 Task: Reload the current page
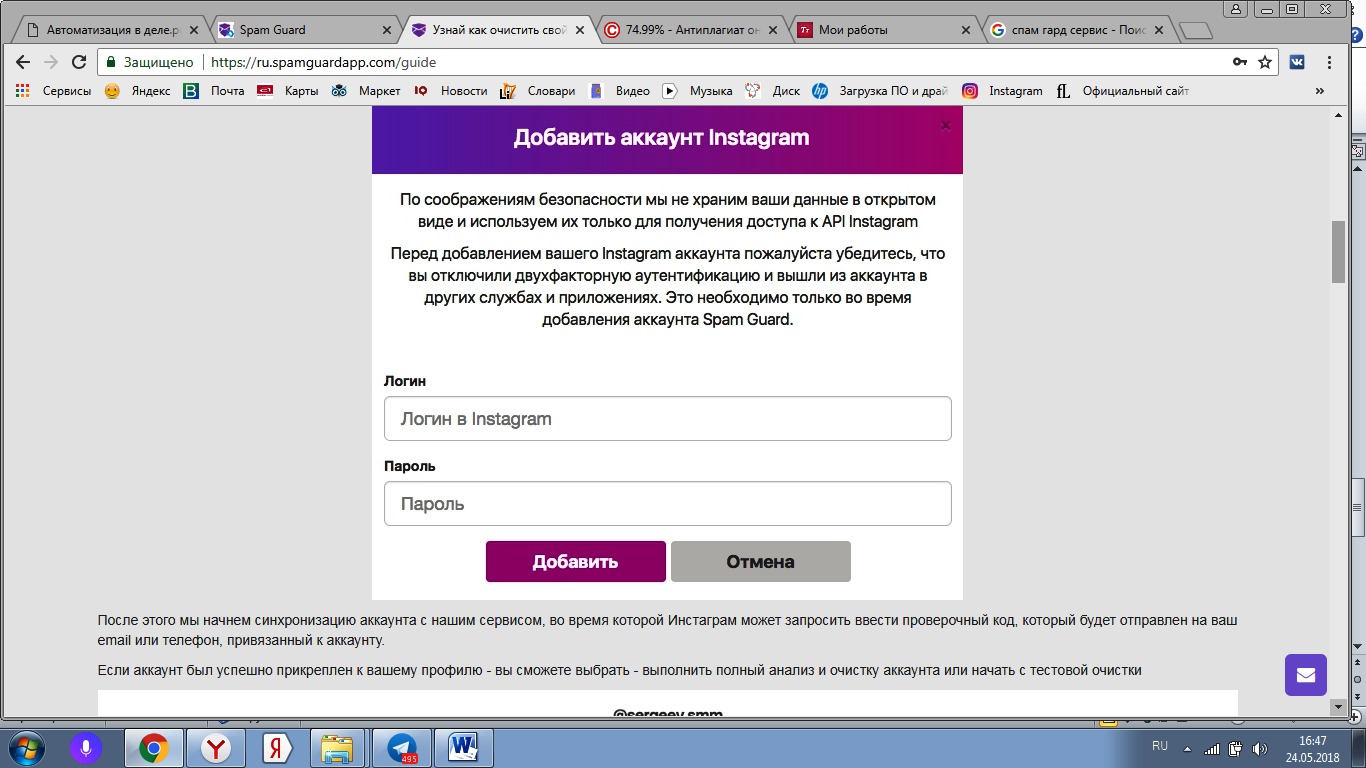[79, 62]
